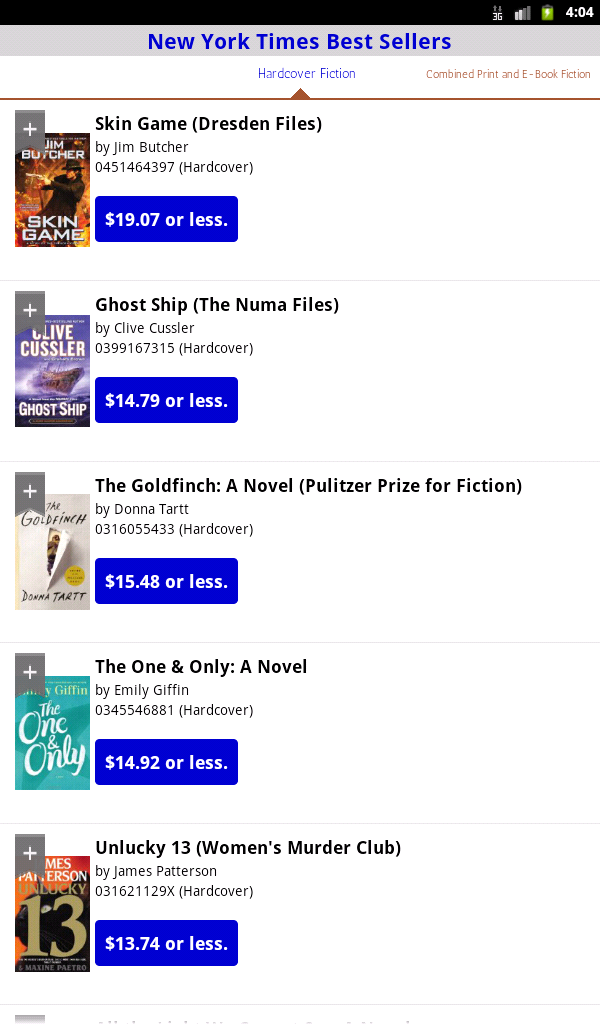Tap the New York Times Best Sellers header

[300, 41]
